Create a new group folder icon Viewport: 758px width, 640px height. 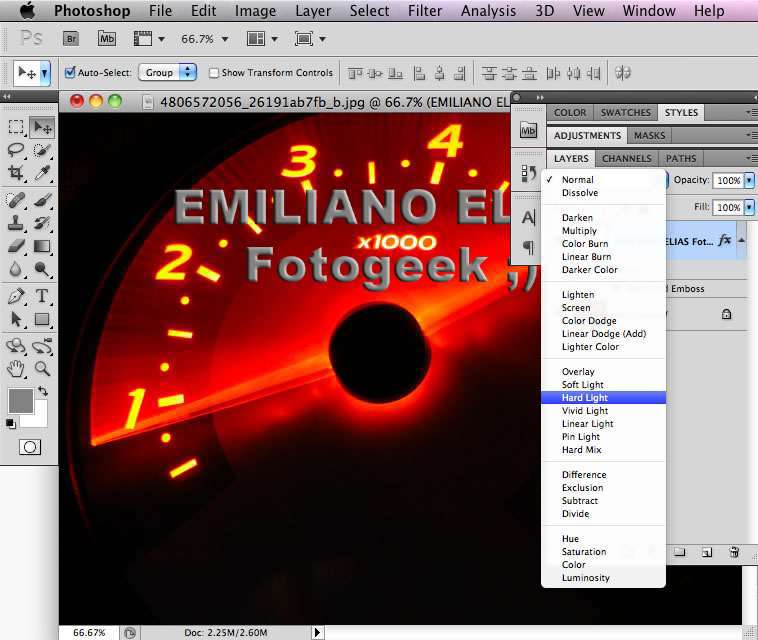point(680,552)
